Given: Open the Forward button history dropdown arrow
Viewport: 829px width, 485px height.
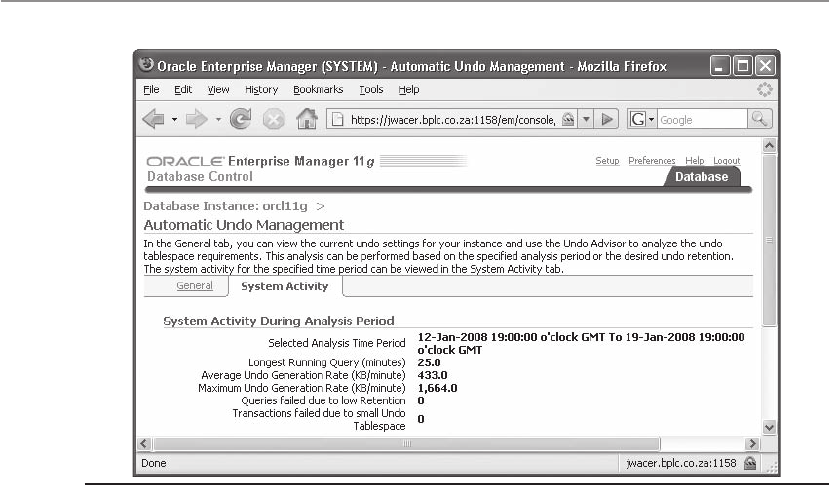Looking at the screenshot, I should [x=218, y=120].
